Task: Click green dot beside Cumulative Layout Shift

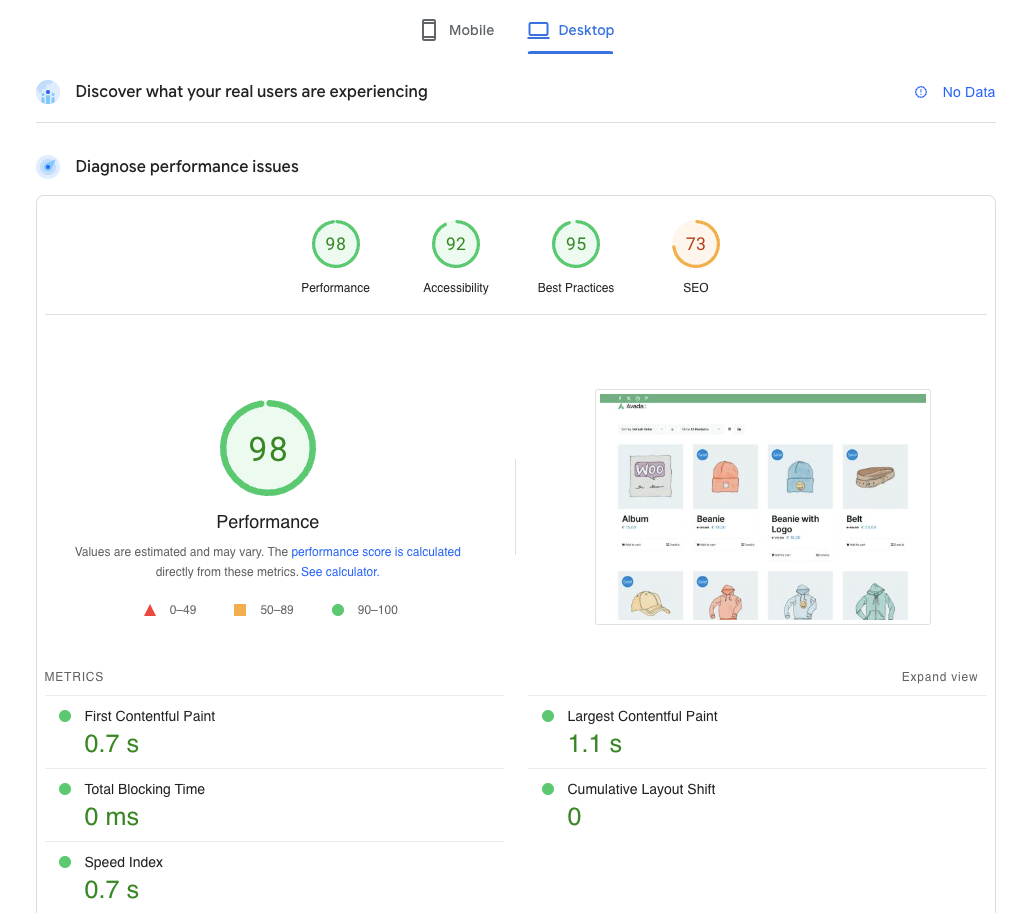Action: pyautogui.click(x=548, y=789)
